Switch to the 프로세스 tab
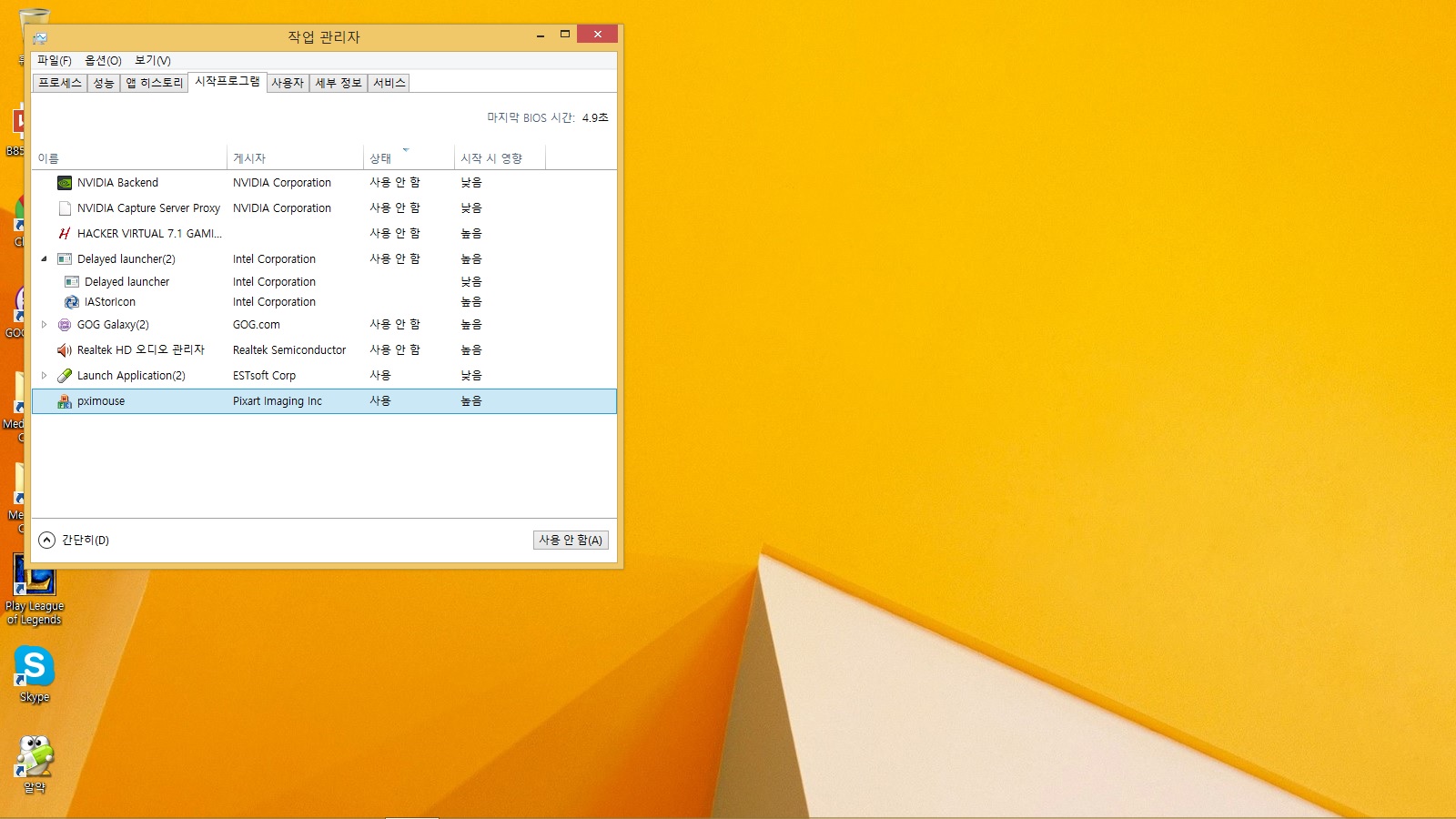The height and width of the screenshot is (819, 1456). (x=60, y=83)
